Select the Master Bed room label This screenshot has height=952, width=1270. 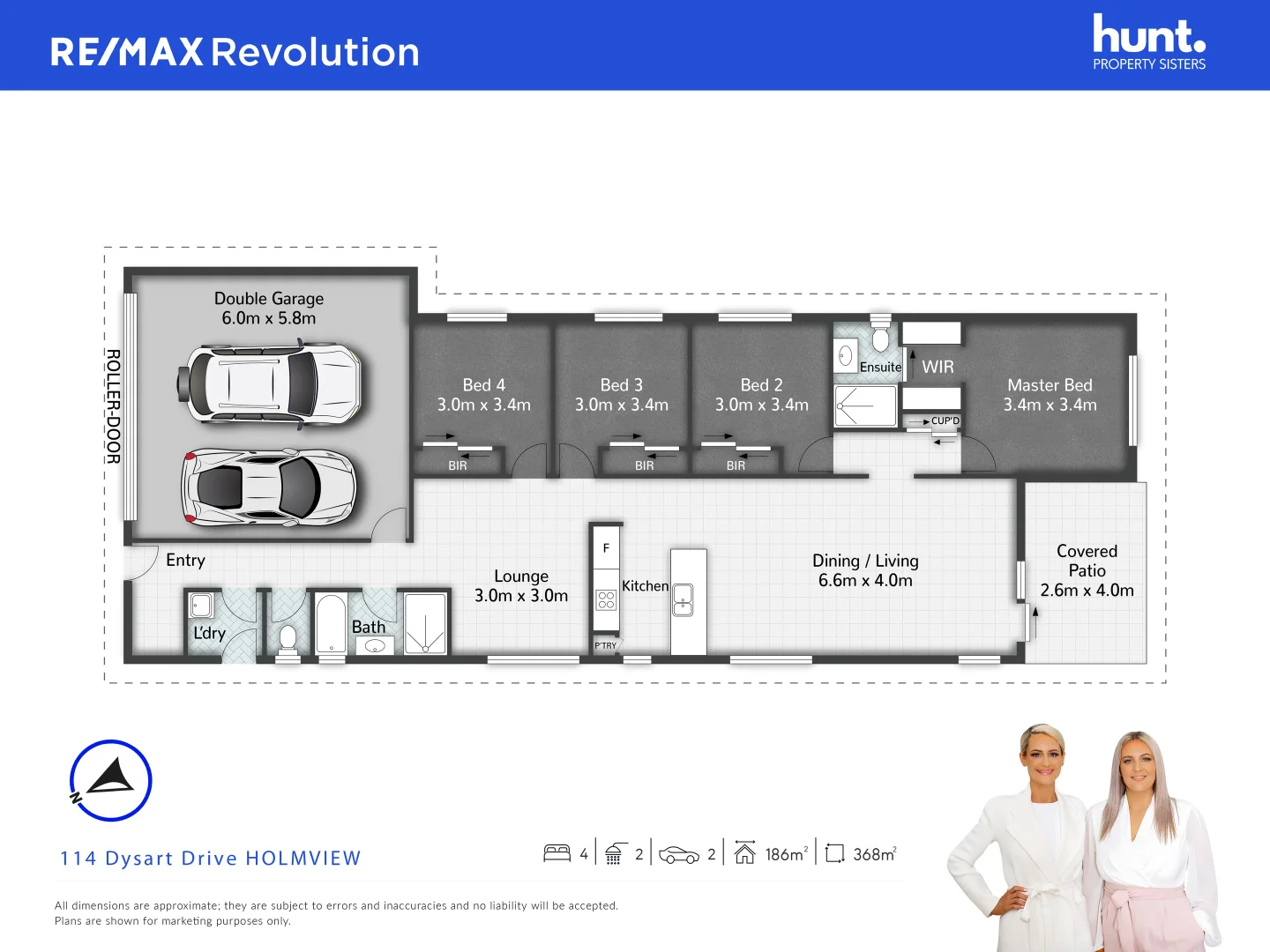(x=1050, y=395)
